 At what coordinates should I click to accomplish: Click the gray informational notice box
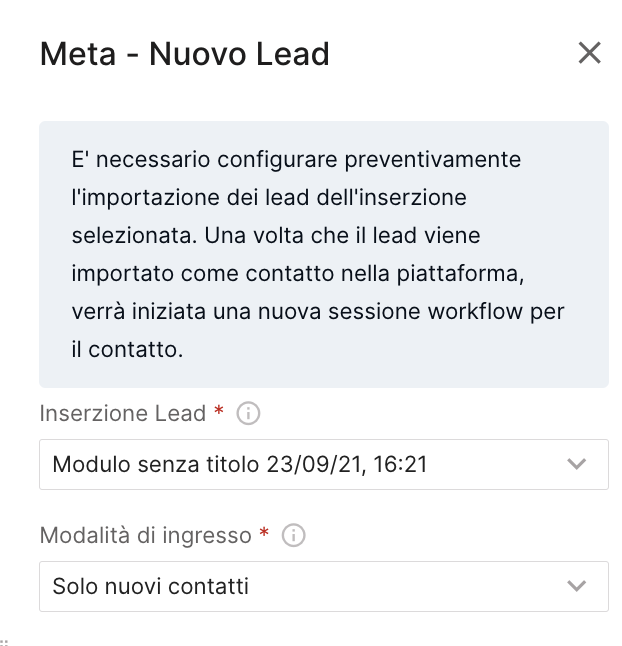point(324,254)
